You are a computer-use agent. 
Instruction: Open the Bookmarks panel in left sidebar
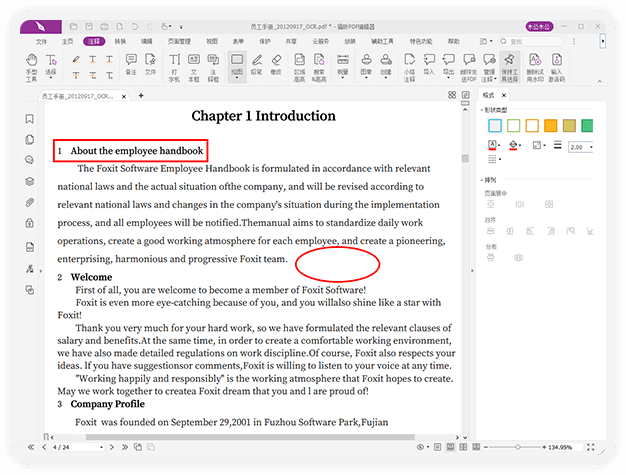[30, 119]
